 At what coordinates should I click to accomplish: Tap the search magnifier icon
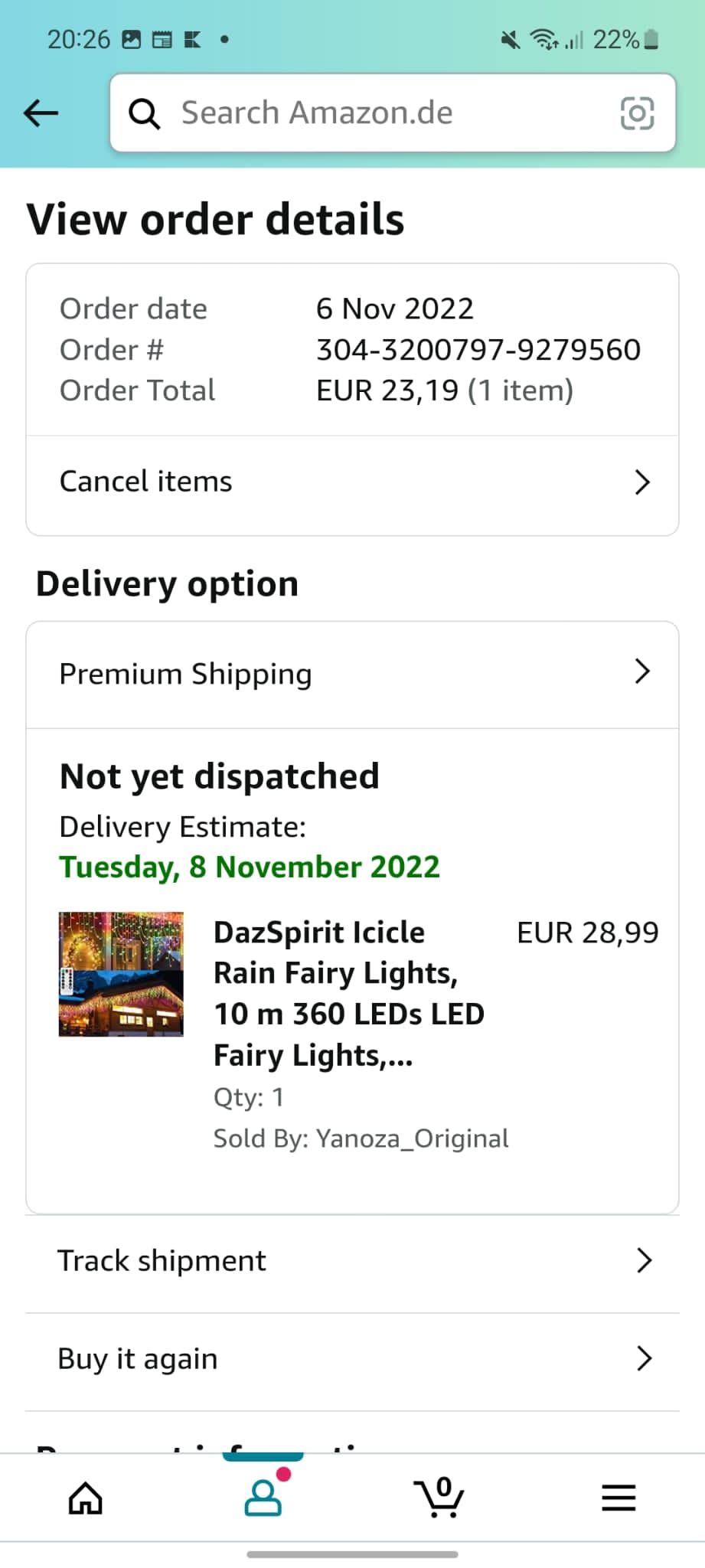pos(144,113)
